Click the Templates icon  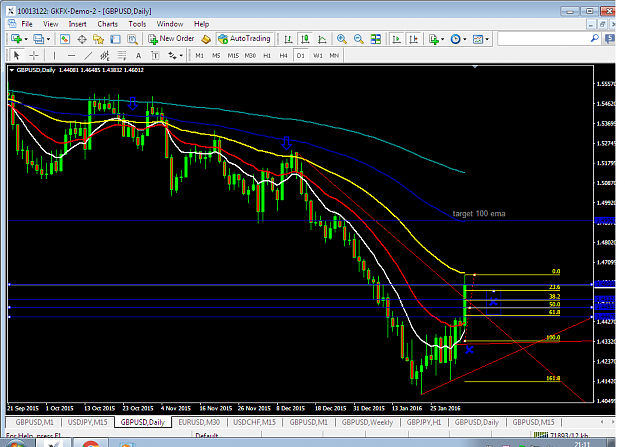478,39
